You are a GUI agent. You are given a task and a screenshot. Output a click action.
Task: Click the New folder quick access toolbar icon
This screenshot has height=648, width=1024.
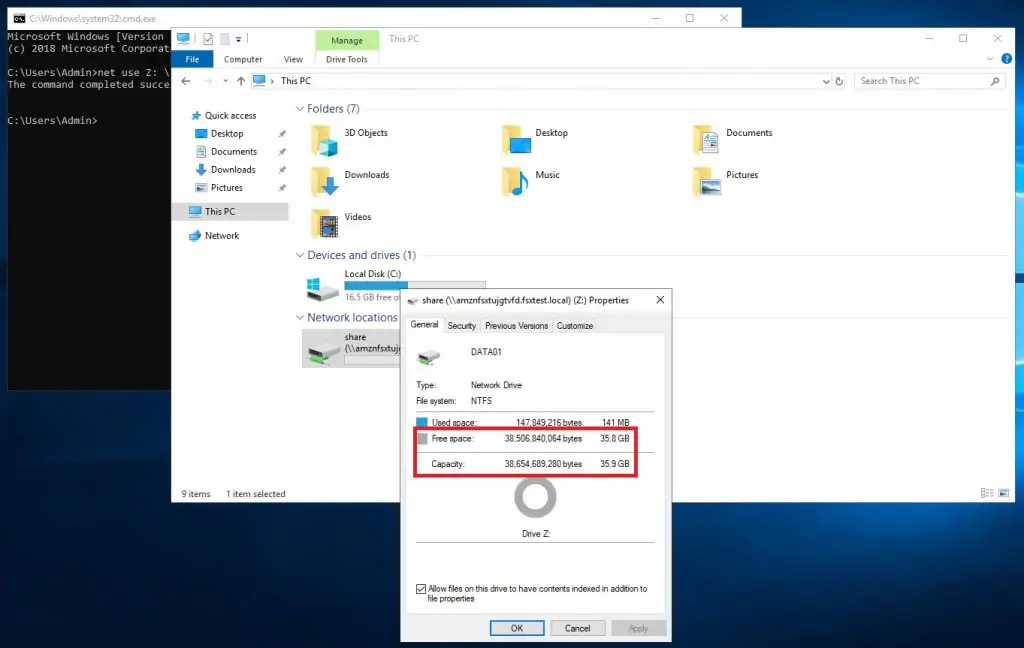pos(224,39)
